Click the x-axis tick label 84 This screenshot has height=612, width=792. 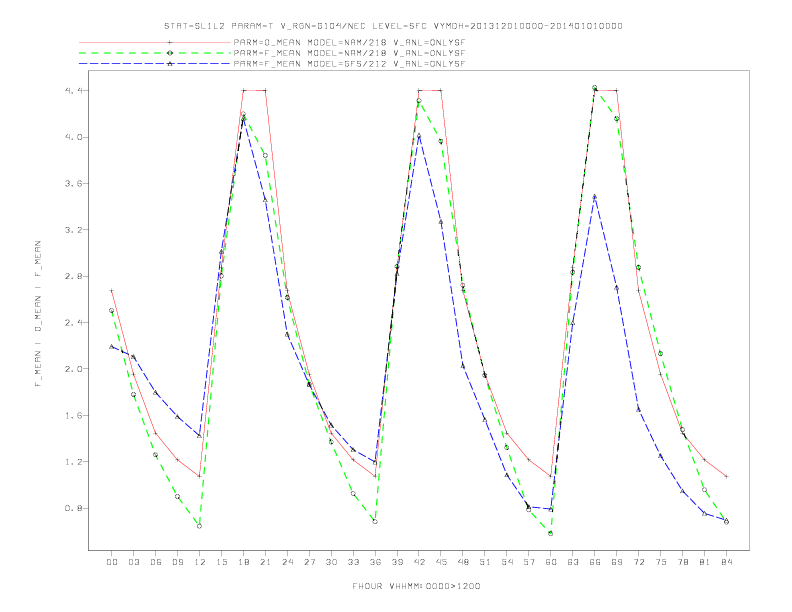pyautogui.click(x=726, y=562)
